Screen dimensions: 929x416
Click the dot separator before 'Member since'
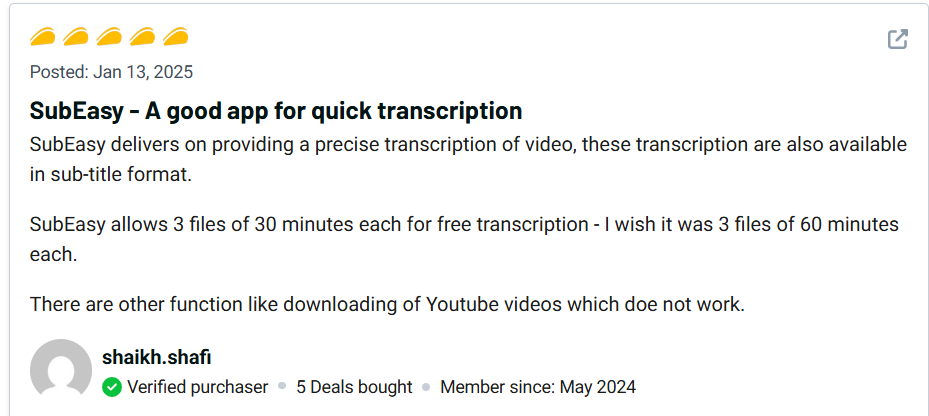point(426,387)
